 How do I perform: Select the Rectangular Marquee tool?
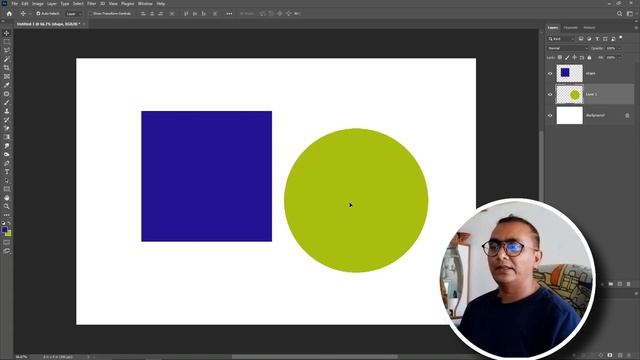tap(7, 42)
